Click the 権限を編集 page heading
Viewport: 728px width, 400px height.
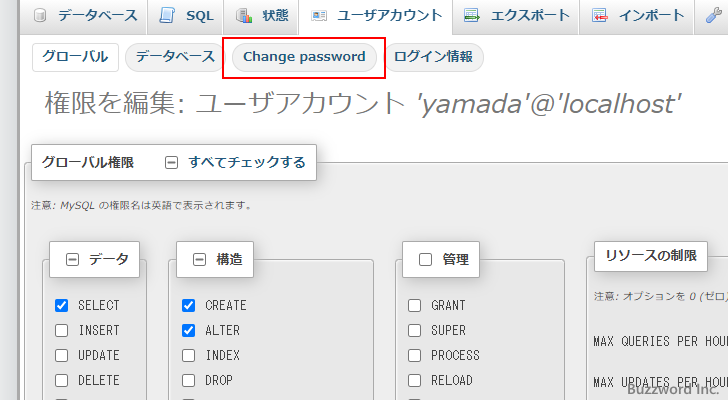point(363,103)
